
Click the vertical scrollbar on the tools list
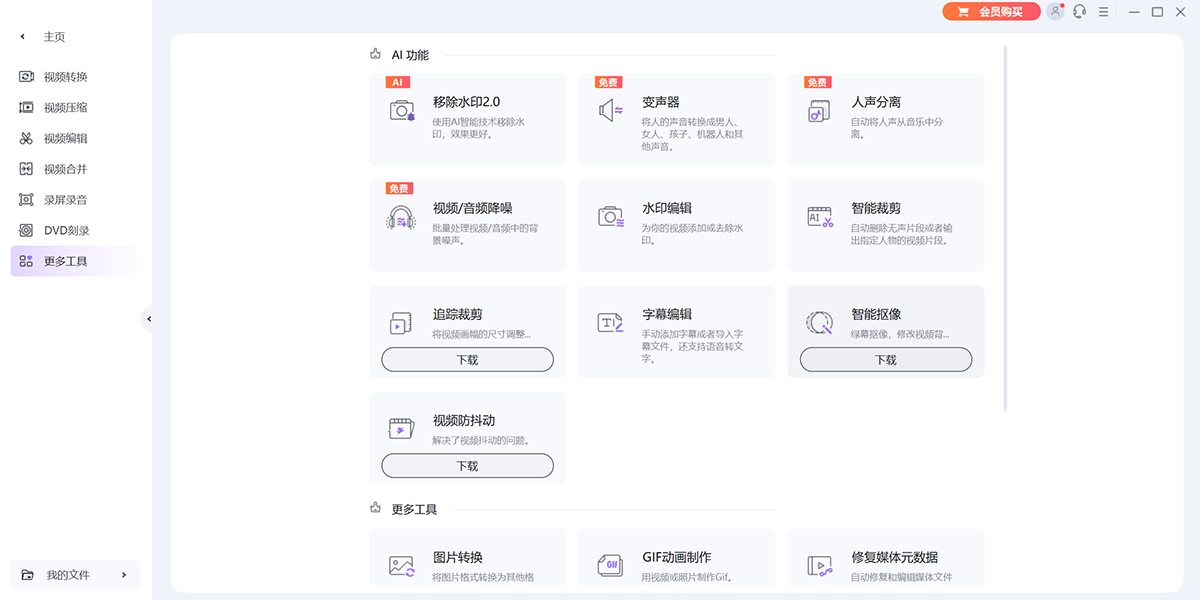(1005, 228)
